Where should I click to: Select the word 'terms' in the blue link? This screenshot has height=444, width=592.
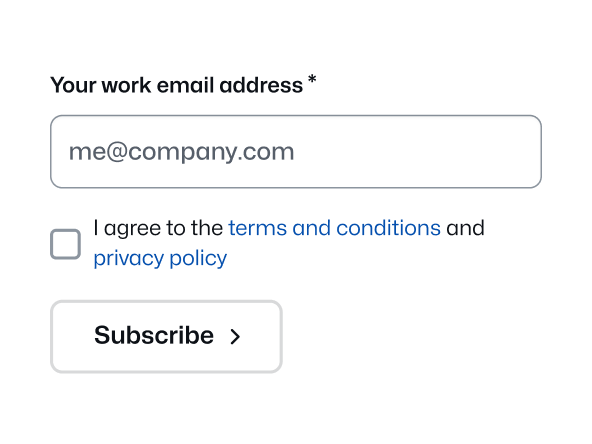[x=258, y=228]
